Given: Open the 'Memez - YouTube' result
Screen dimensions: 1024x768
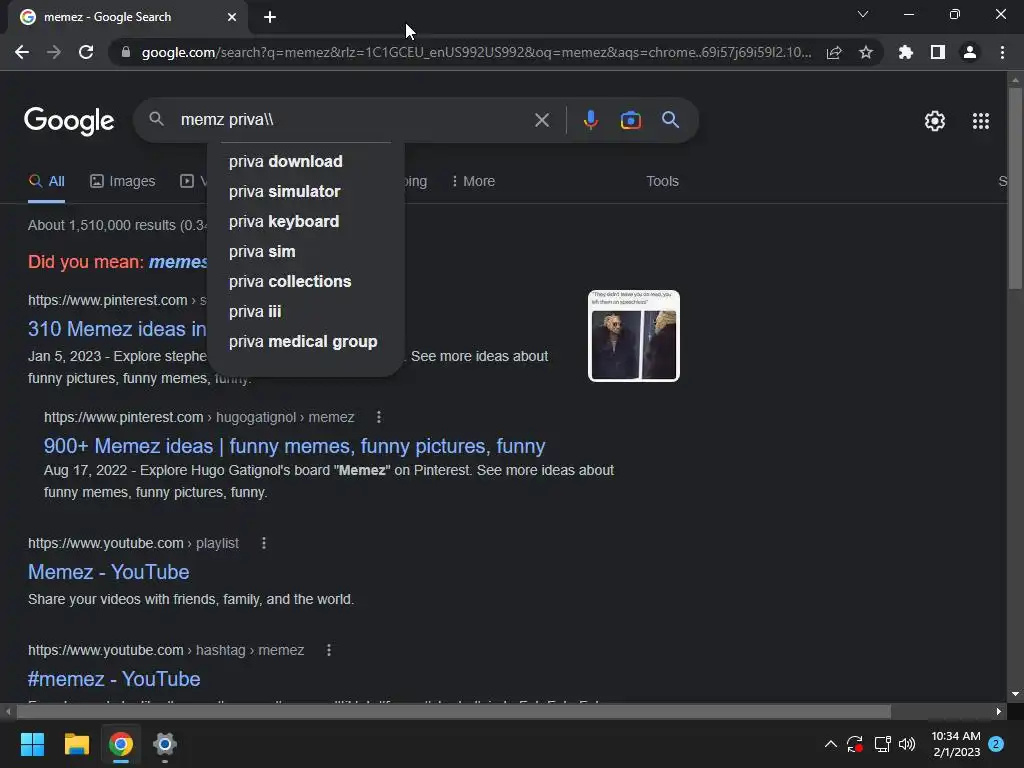Looking at the screenshot, I should (108, 572).
